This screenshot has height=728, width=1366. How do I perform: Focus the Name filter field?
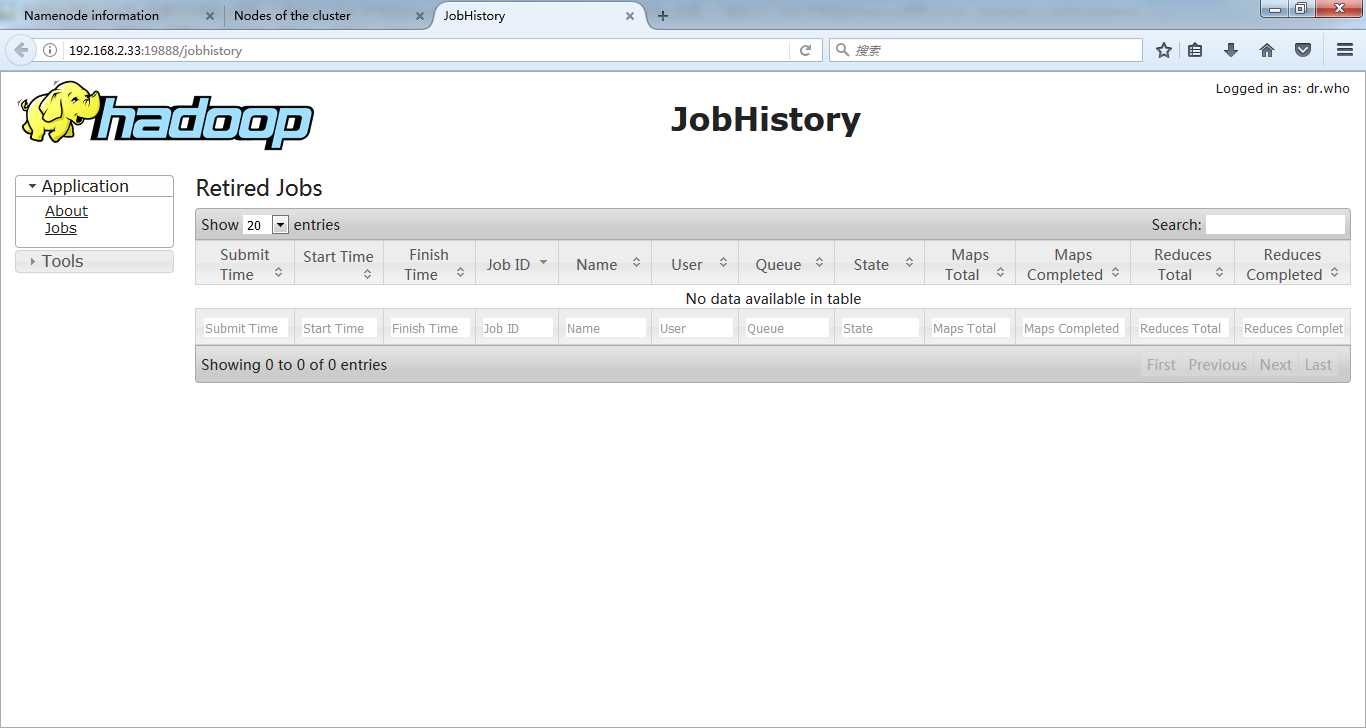(605, 328)
